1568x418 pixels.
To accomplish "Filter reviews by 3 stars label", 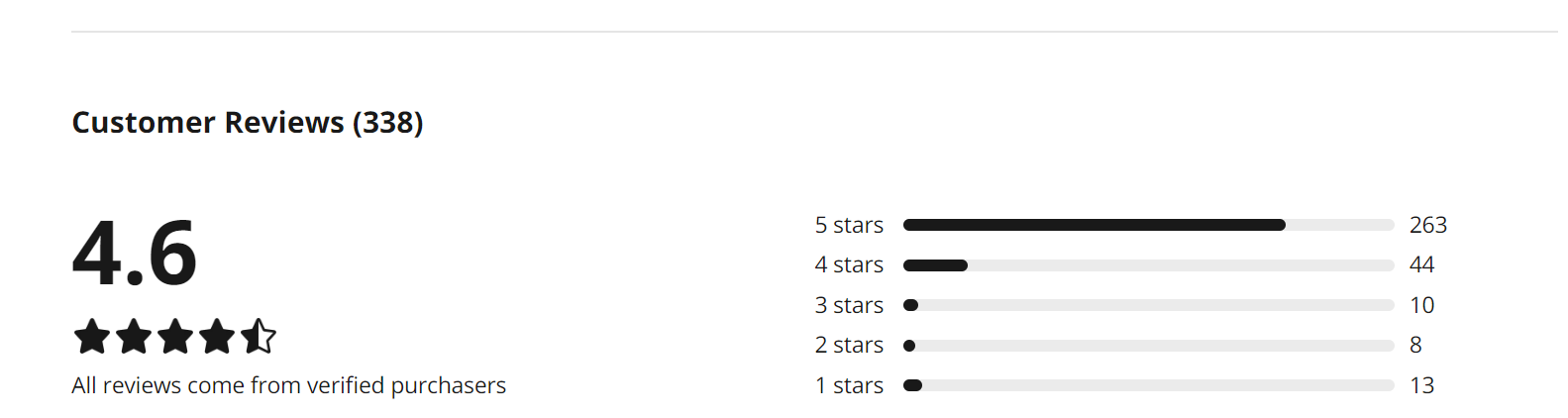I will pos(849,305).
